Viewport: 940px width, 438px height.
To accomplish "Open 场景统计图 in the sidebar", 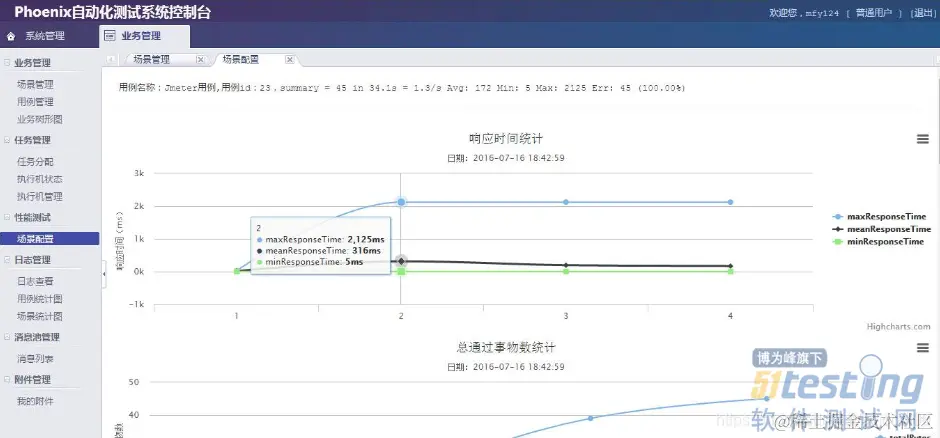I will click(x=40, y=316).
